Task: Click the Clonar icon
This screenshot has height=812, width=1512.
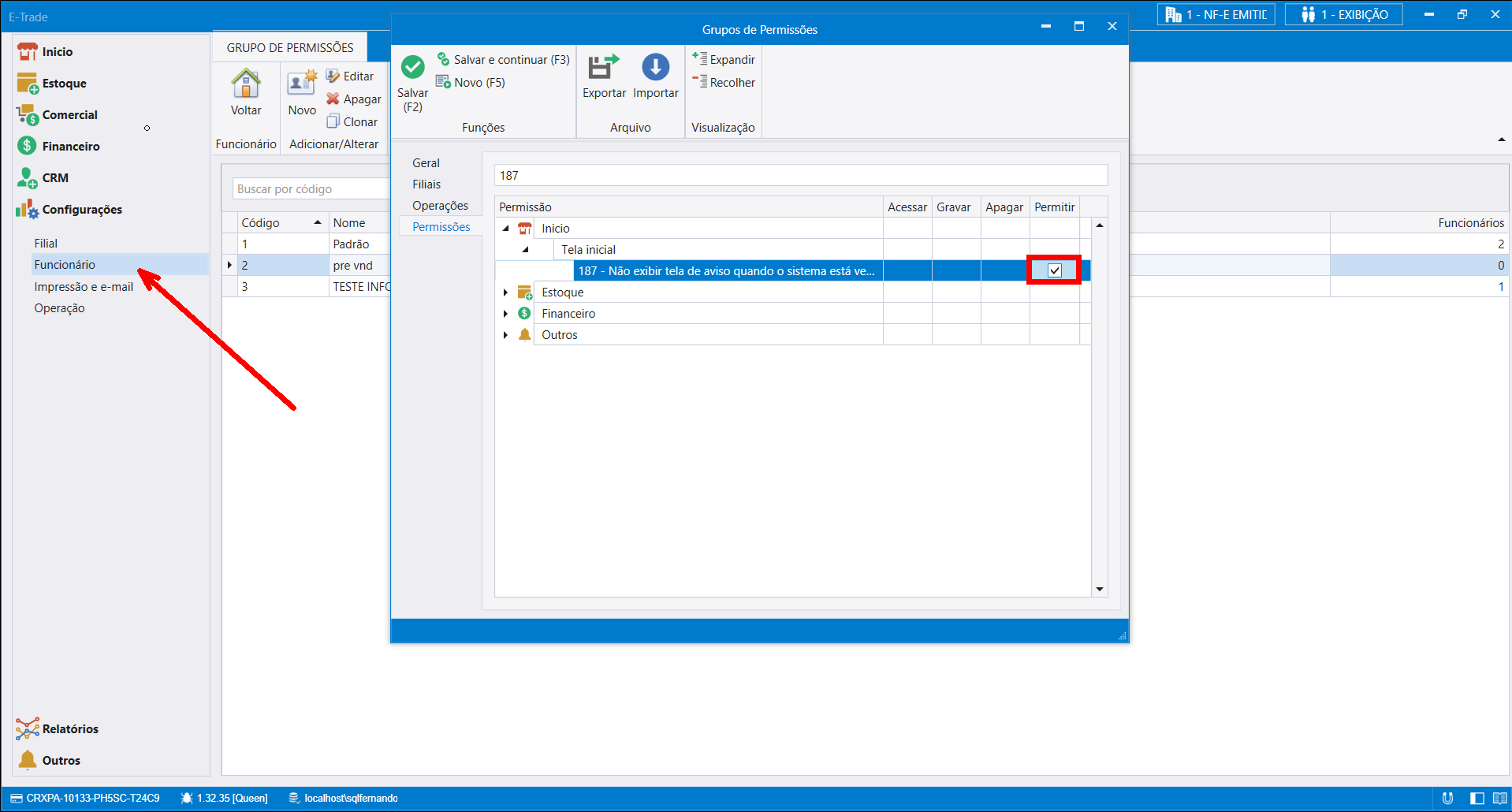Action: [x=333, y=121]
